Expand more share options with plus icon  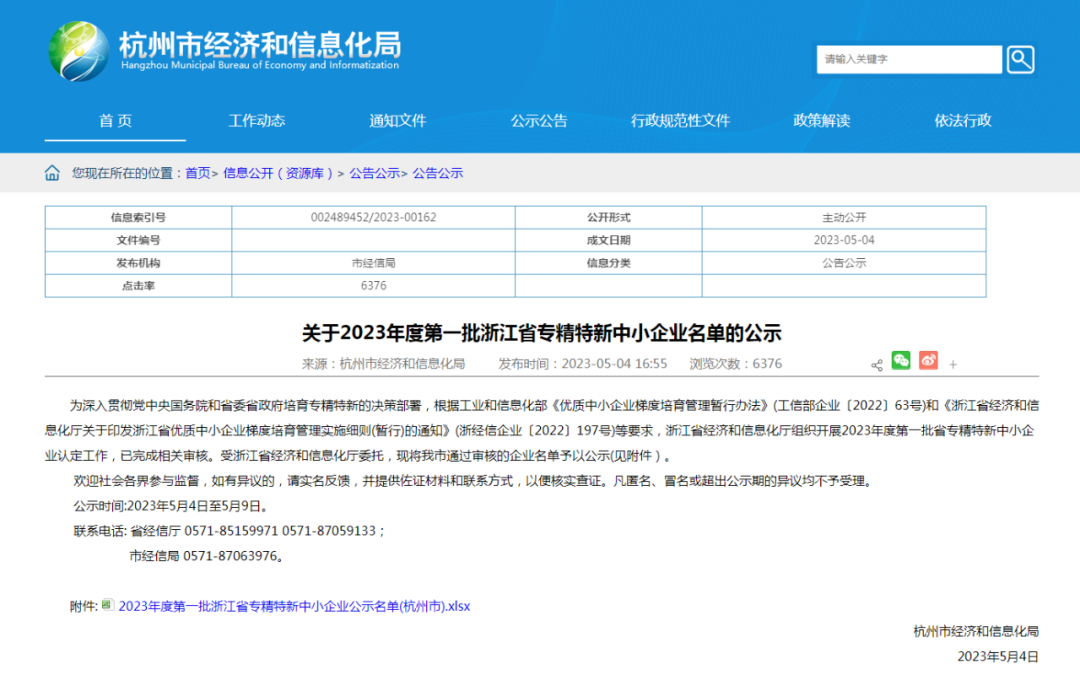pyautogui.click(x=953, y=365)
